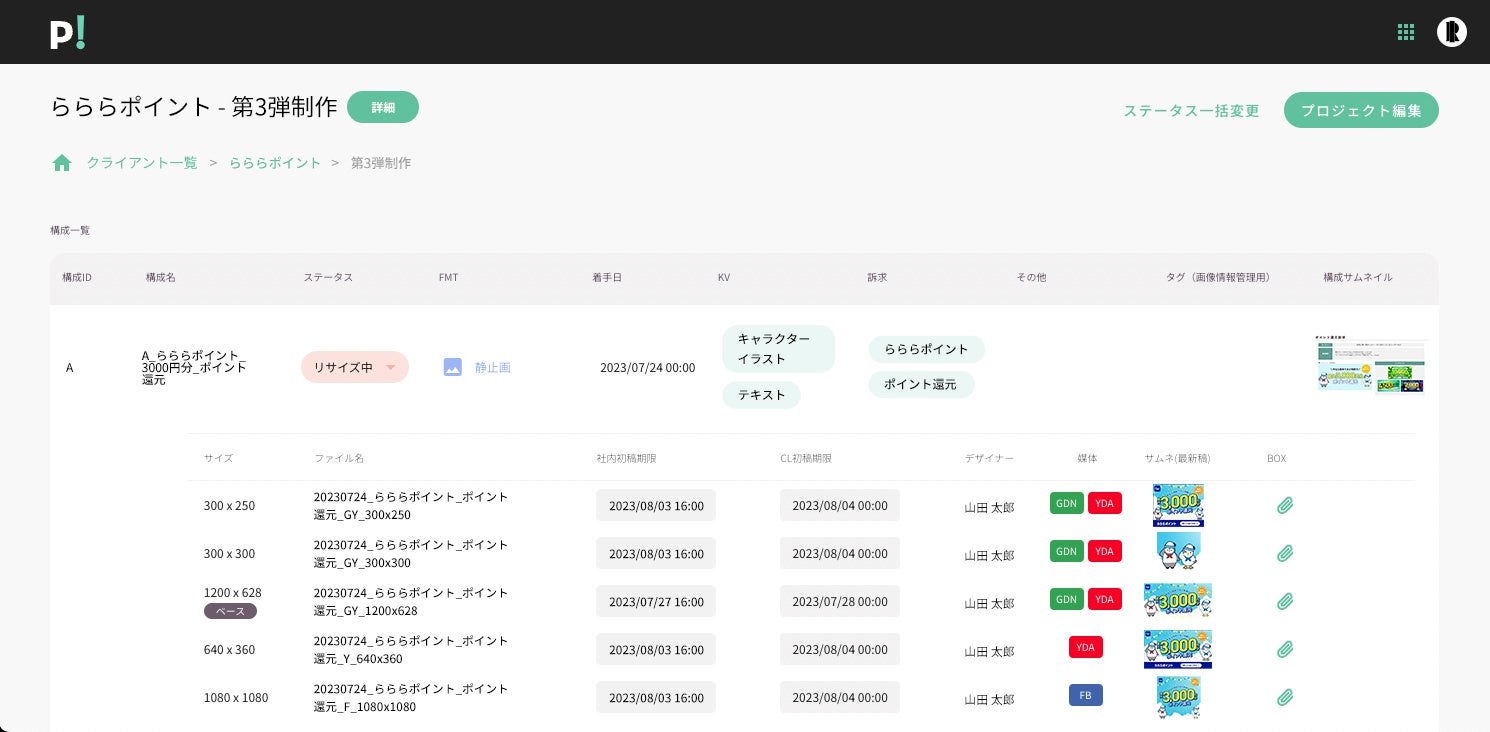Image resolution: width=1490 pixels, height=732 pixels.
Task: Open thumbnail for 300 x 250 banner
Action: [1178, 505]
